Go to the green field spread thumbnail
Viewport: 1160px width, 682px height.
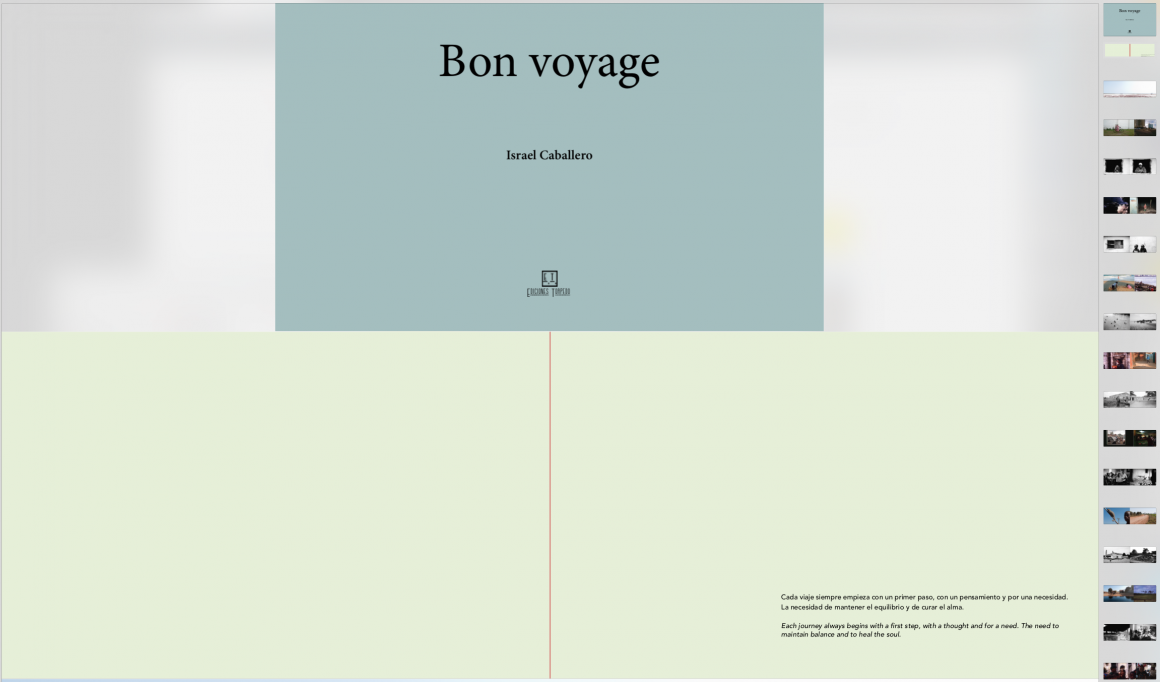(1129, 128)
